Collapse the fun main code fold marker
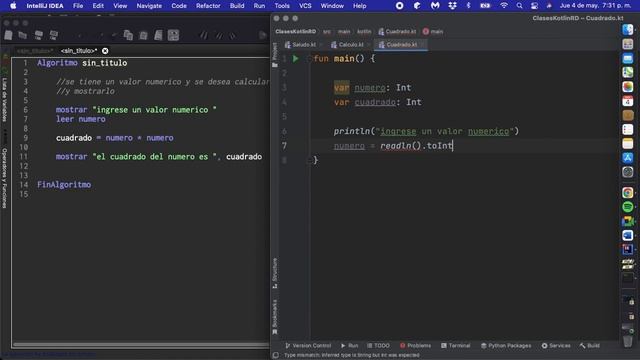The image size is (640, 360). [x=309, y=59]
